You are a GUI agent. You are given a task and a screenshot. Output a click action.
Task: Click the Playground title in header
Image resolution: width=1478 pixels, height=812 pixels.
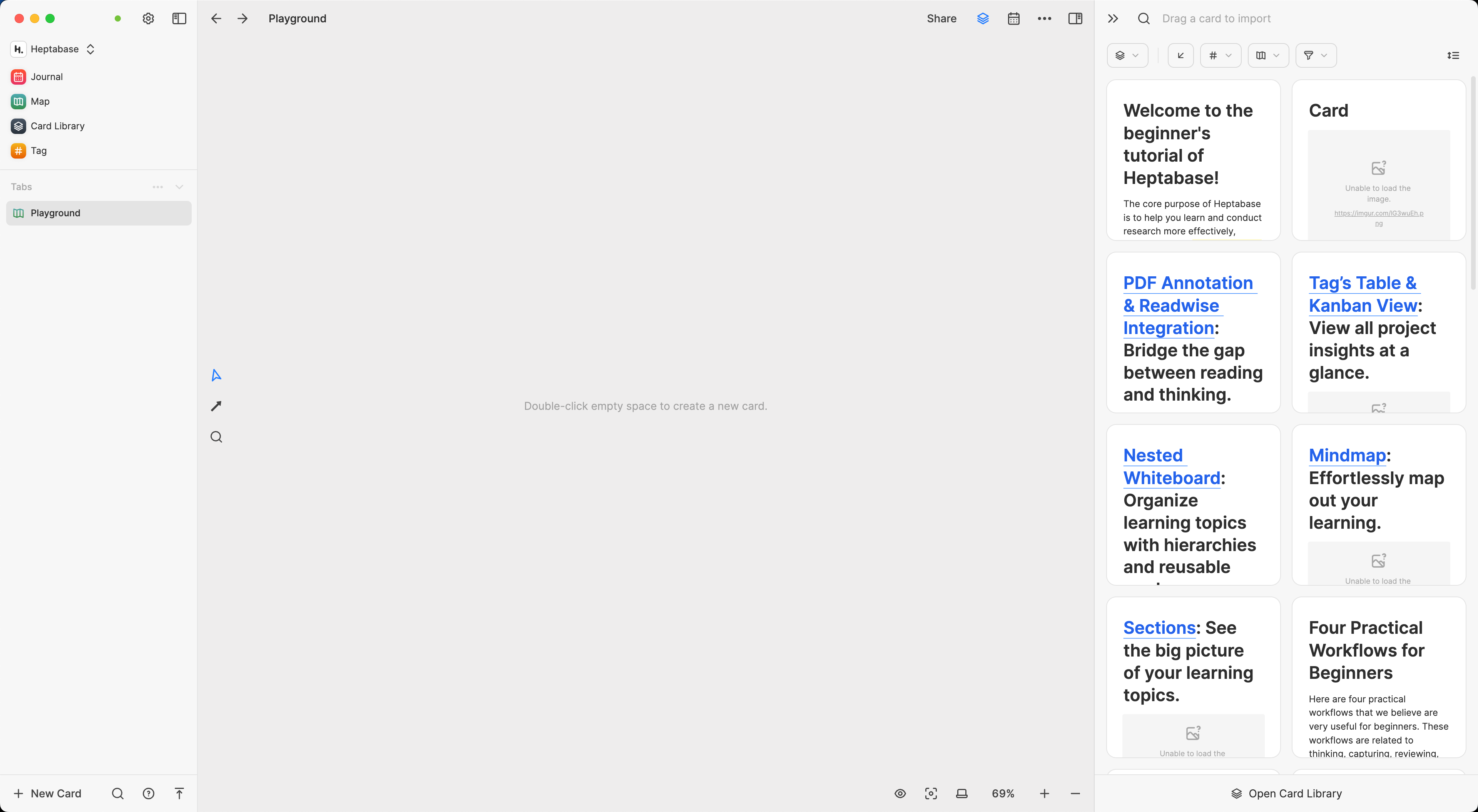coord(297,18)
